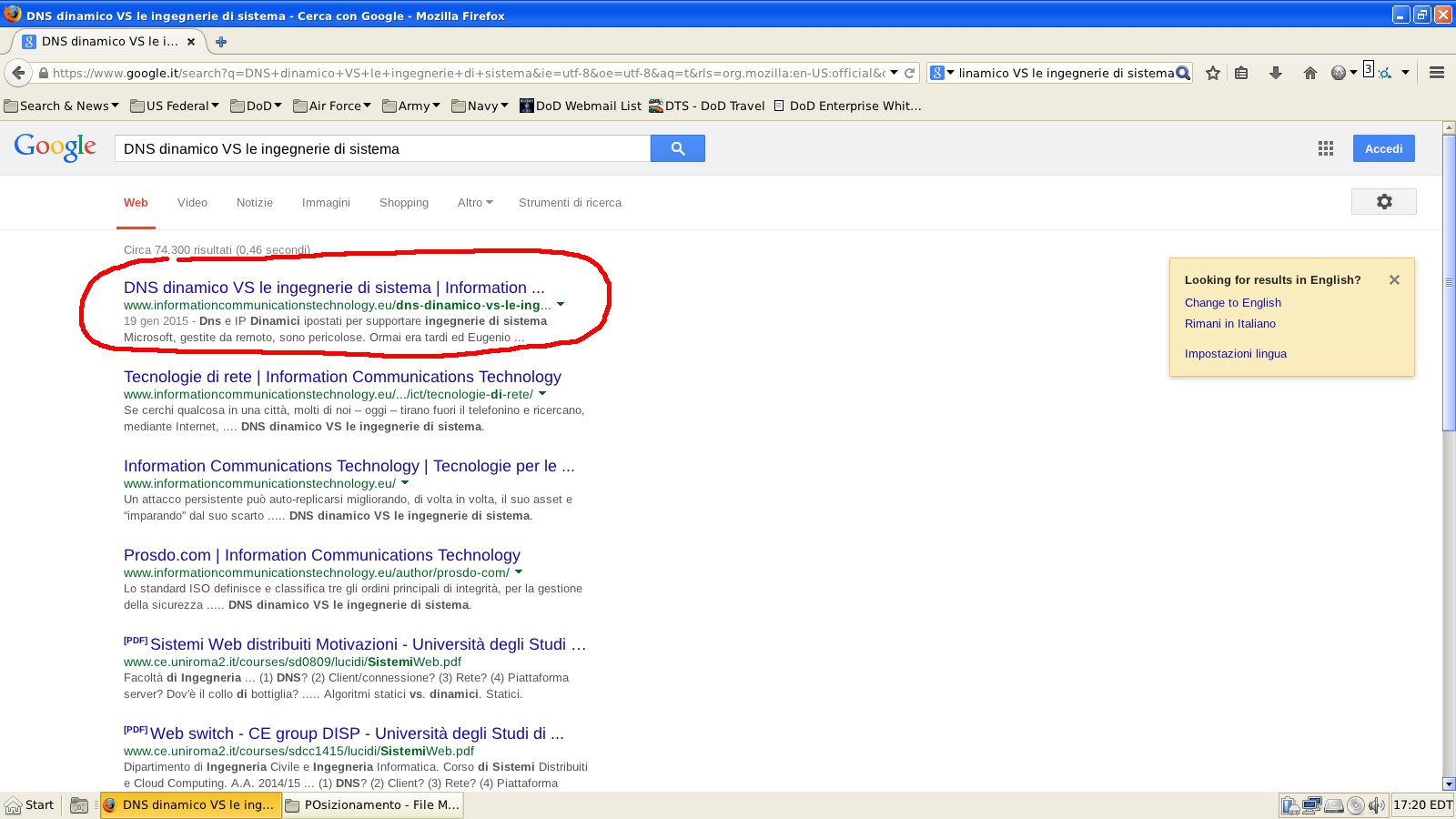
Task: Expand the Army bookmarks folder
Action: click(x=411, y=106)
